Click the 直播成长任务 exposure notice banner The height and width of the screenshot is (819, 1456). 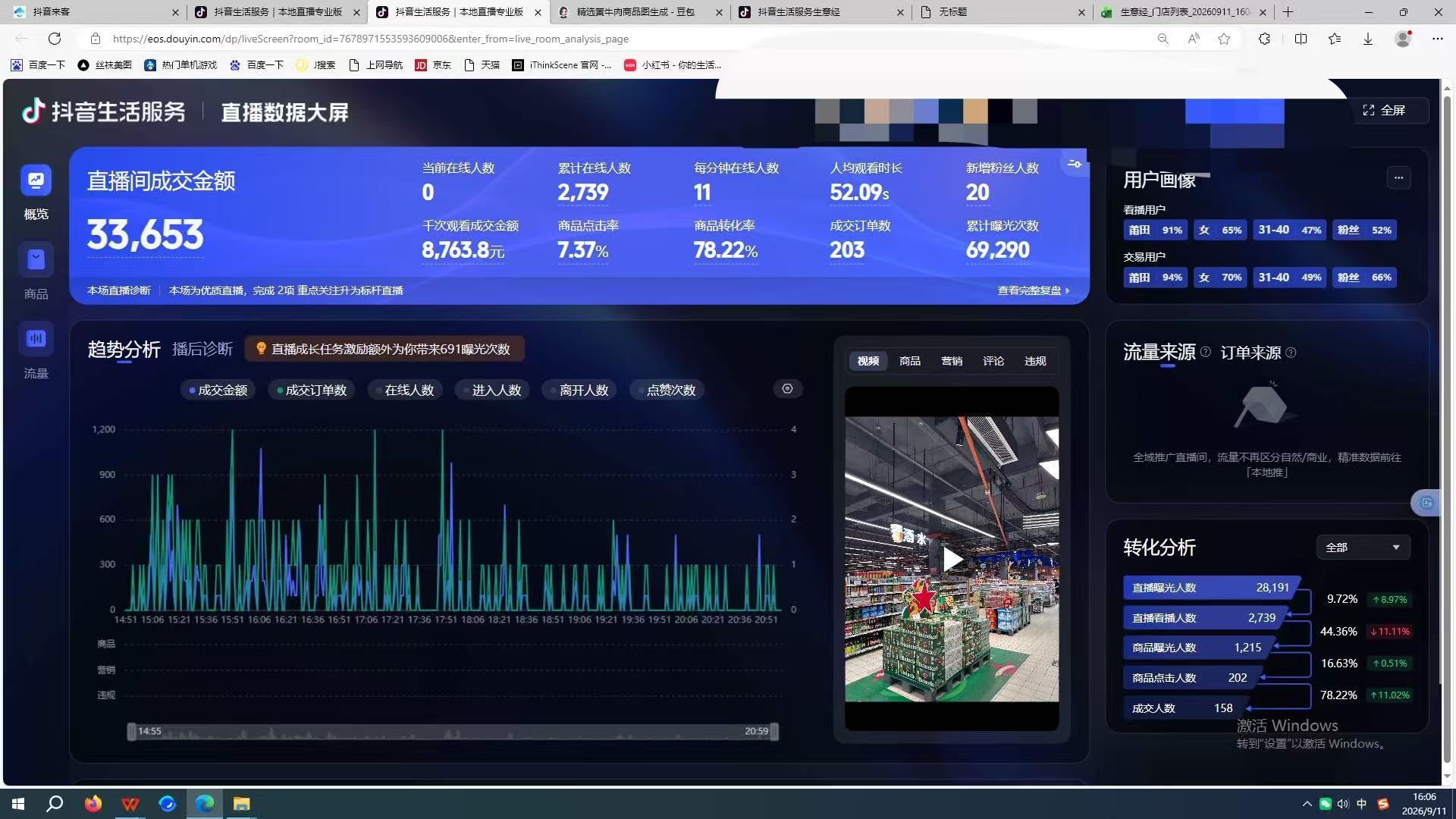pos(384,349)
